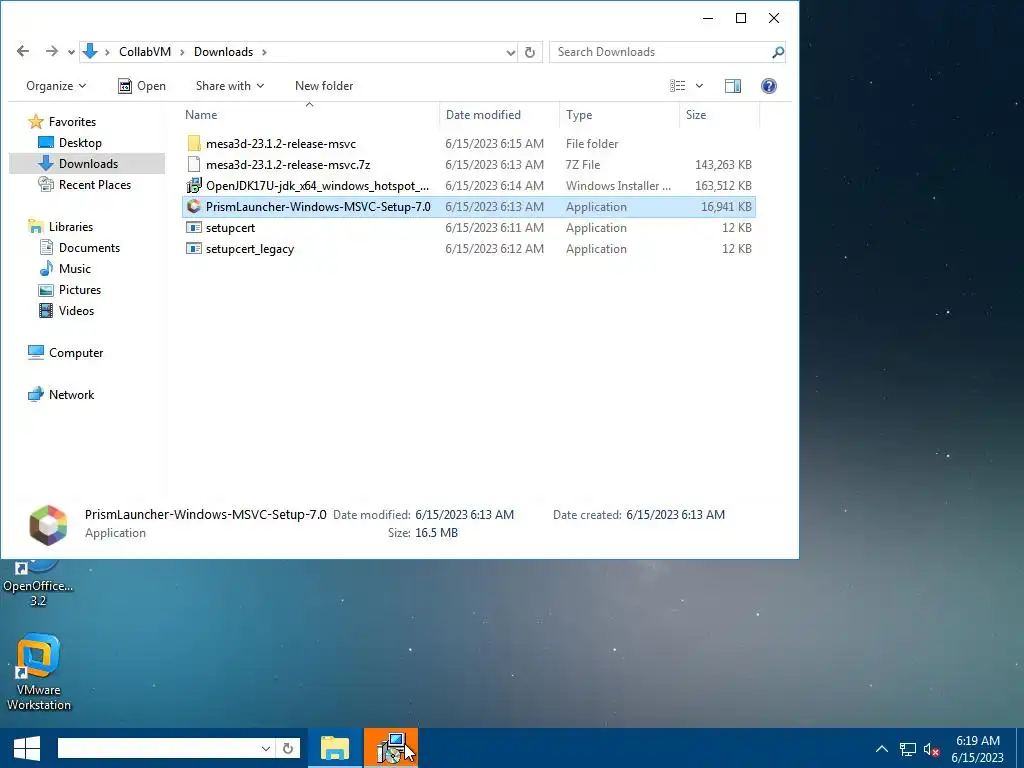
Task: Click the Windows Installer type cell
Action: pyautogui.click(x=618, y=185)
